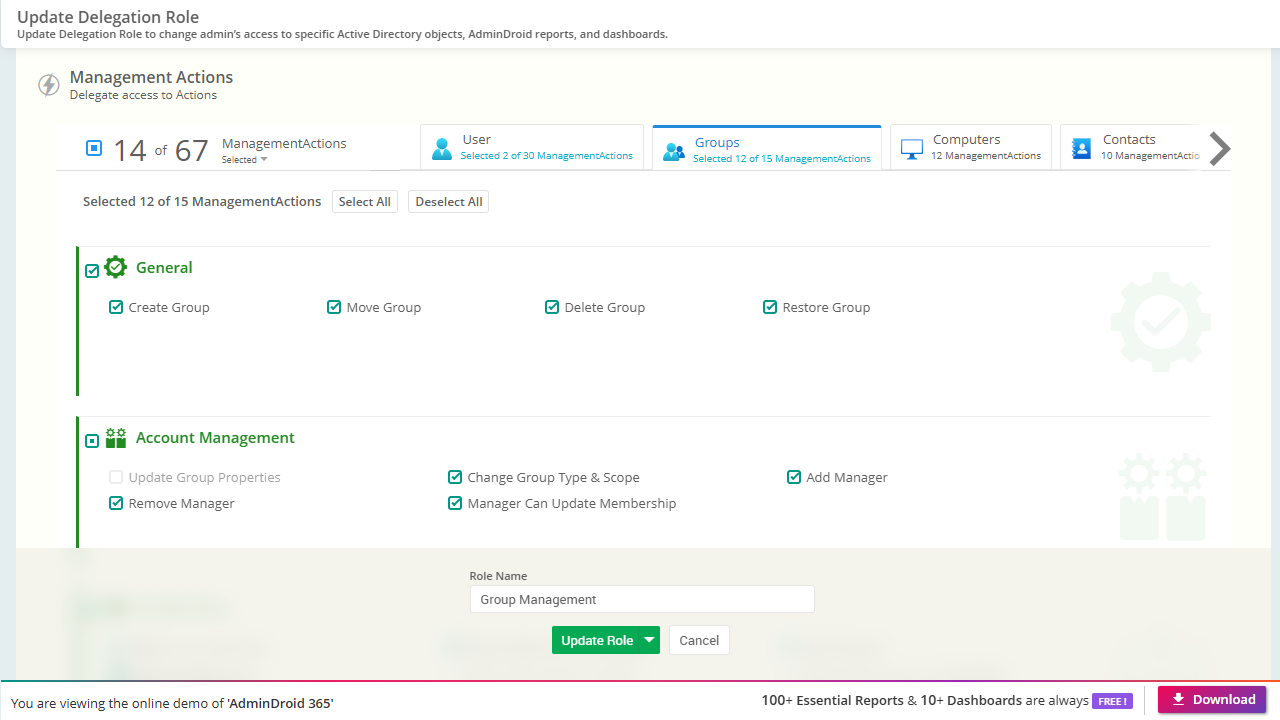Toggle the Account Management section checkbox
Image resolution: width=1280 pixels, height=720 pixels.
92,441
